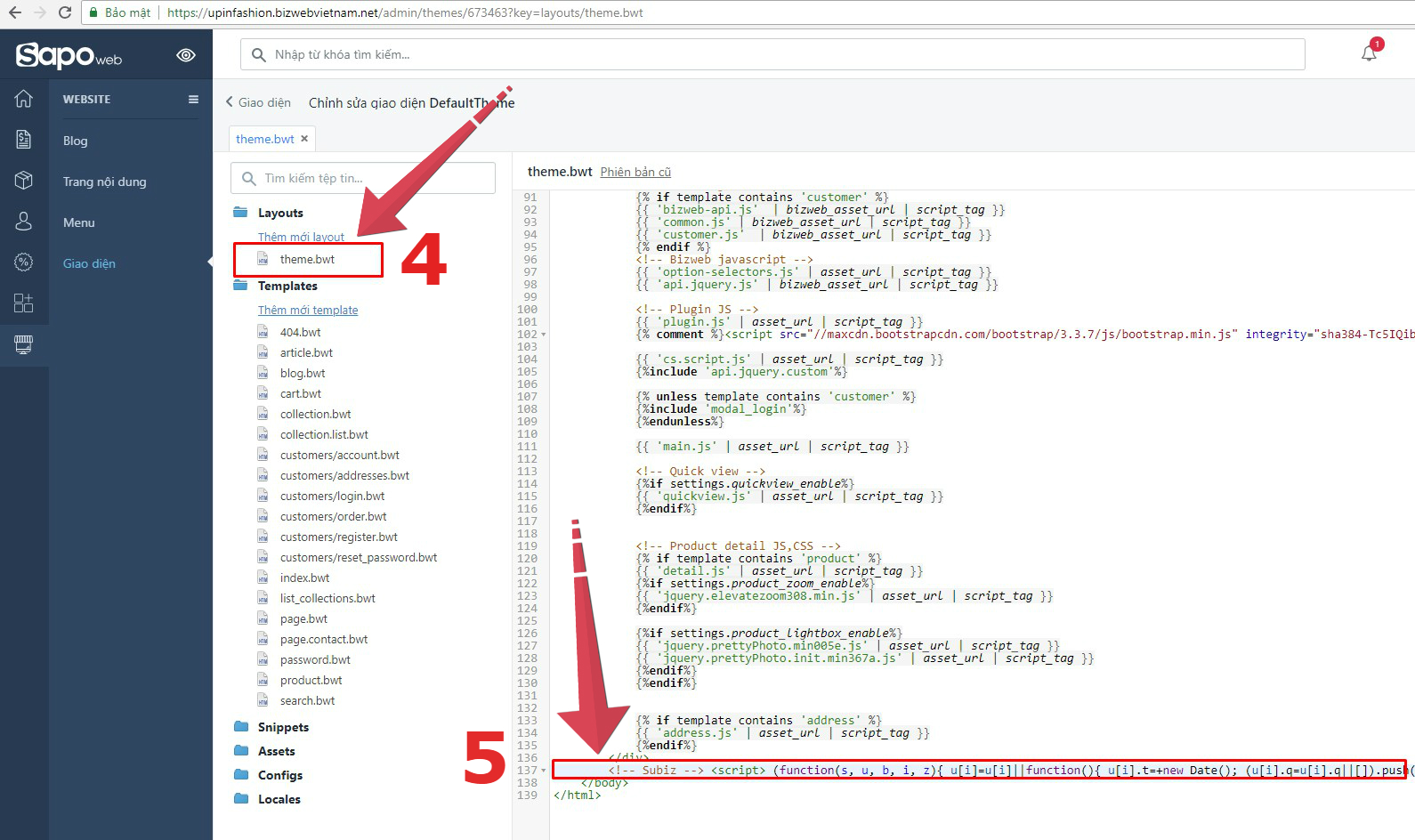Toggle the storefront preview eye icon
Screen dimensions: 1415x840
[x=186, y=55]
